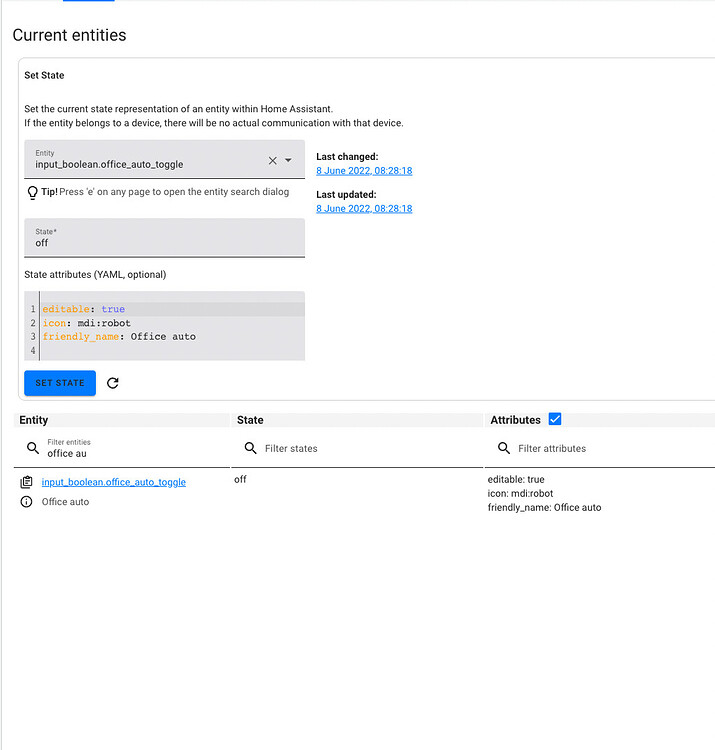The width and height of the screenshot is (715, 750).
Task: Open the input_boolean.office_auto_toggle entity link
Action: coord(113,482)
